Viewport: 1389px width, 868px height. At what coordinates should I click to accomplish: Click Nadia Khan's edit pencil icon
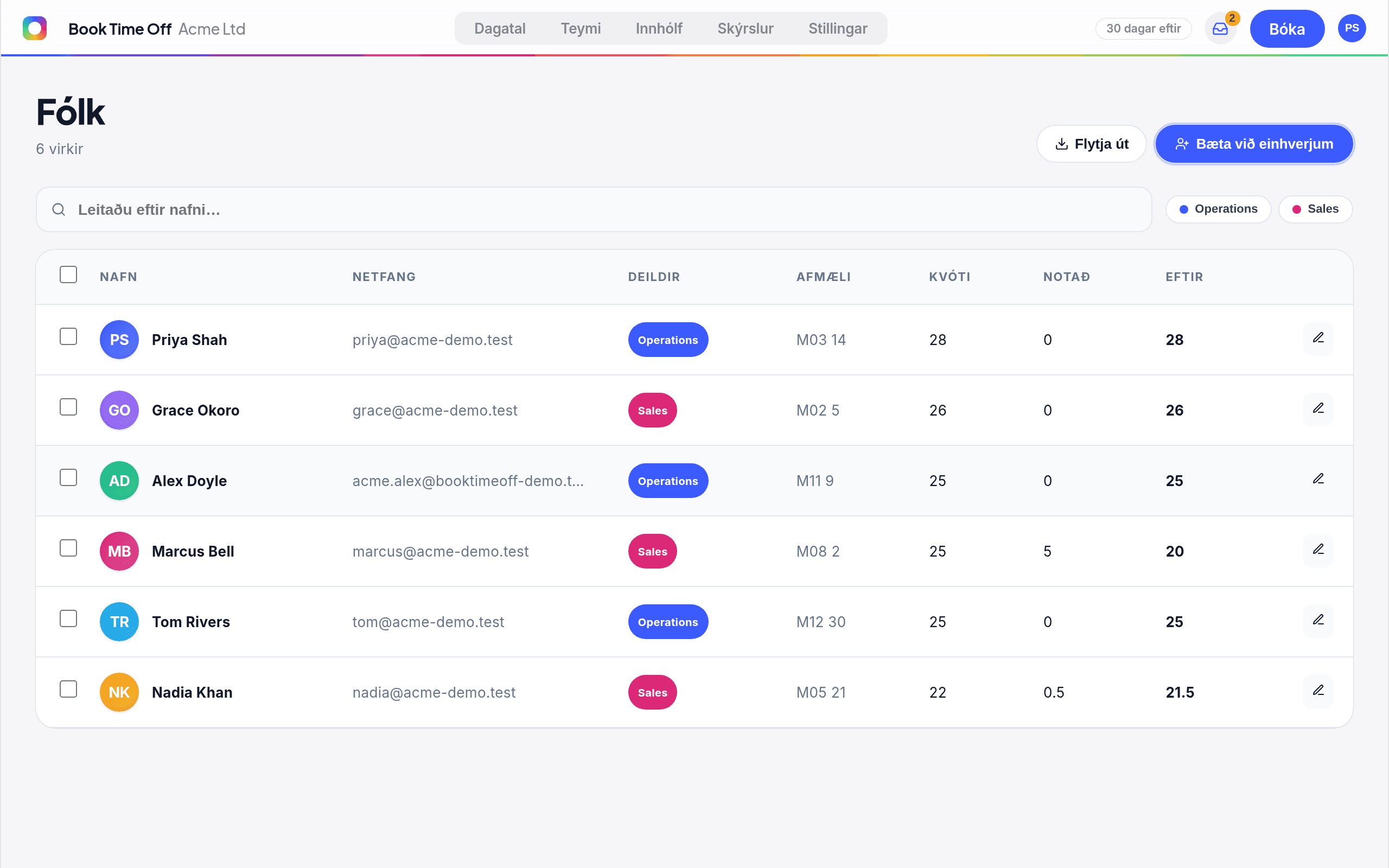tap(1318, 692)
